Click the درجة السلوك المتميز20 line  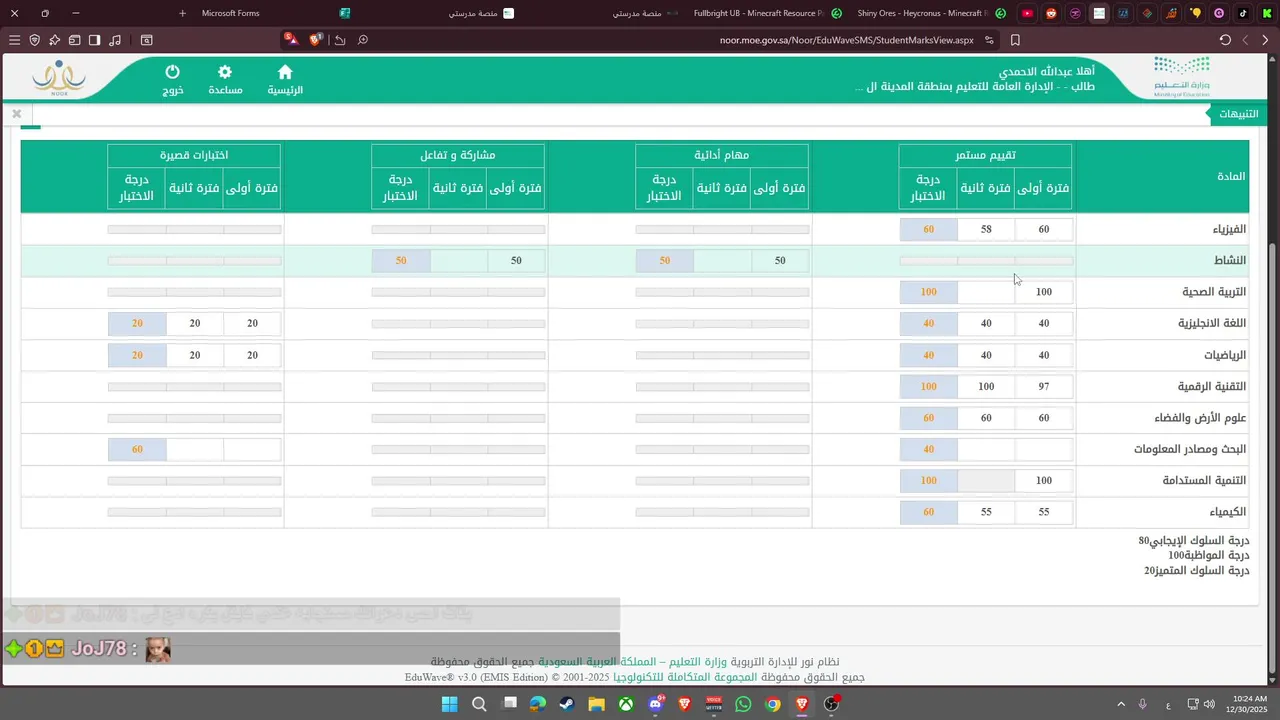(1197, 570)
